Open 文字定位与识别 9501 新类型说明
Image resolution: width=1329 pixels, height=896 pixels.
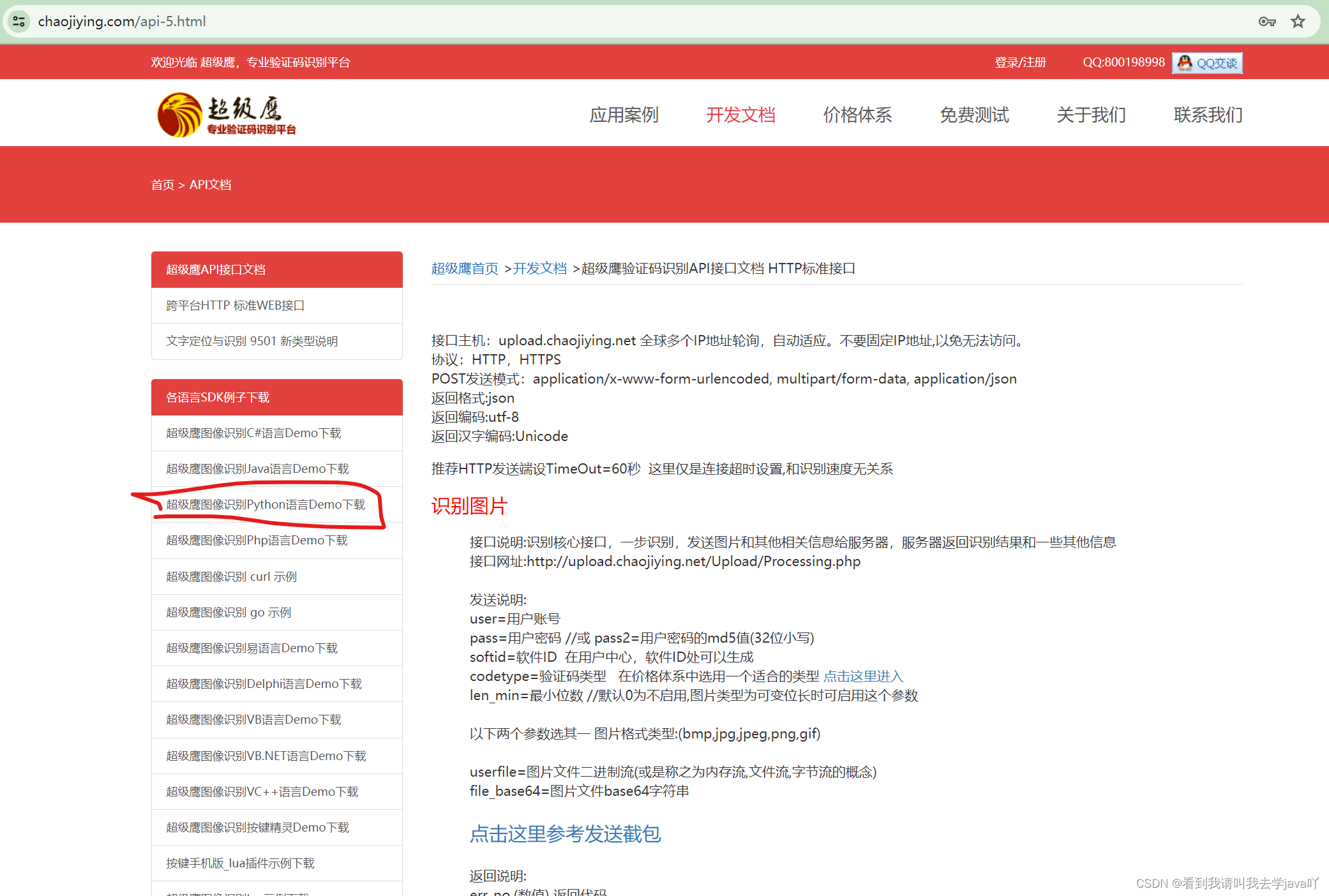(277, 341)
